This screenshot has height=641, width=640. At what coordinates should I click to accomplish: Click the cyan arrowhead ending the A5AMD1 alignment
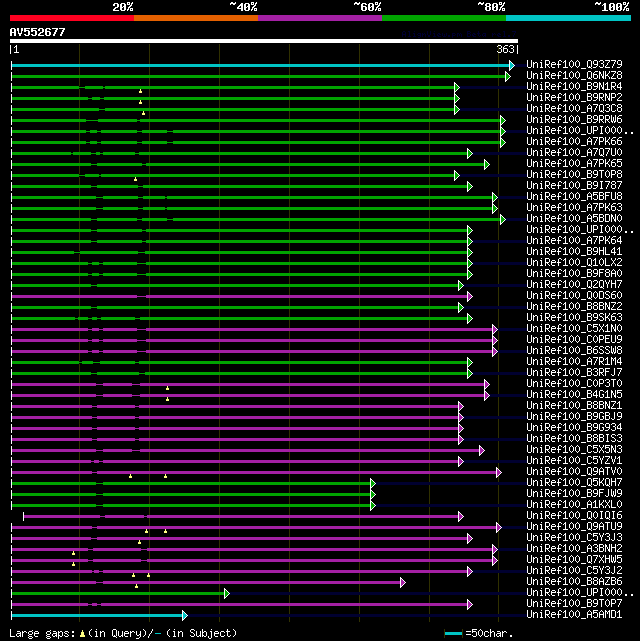tap(185, 616)
